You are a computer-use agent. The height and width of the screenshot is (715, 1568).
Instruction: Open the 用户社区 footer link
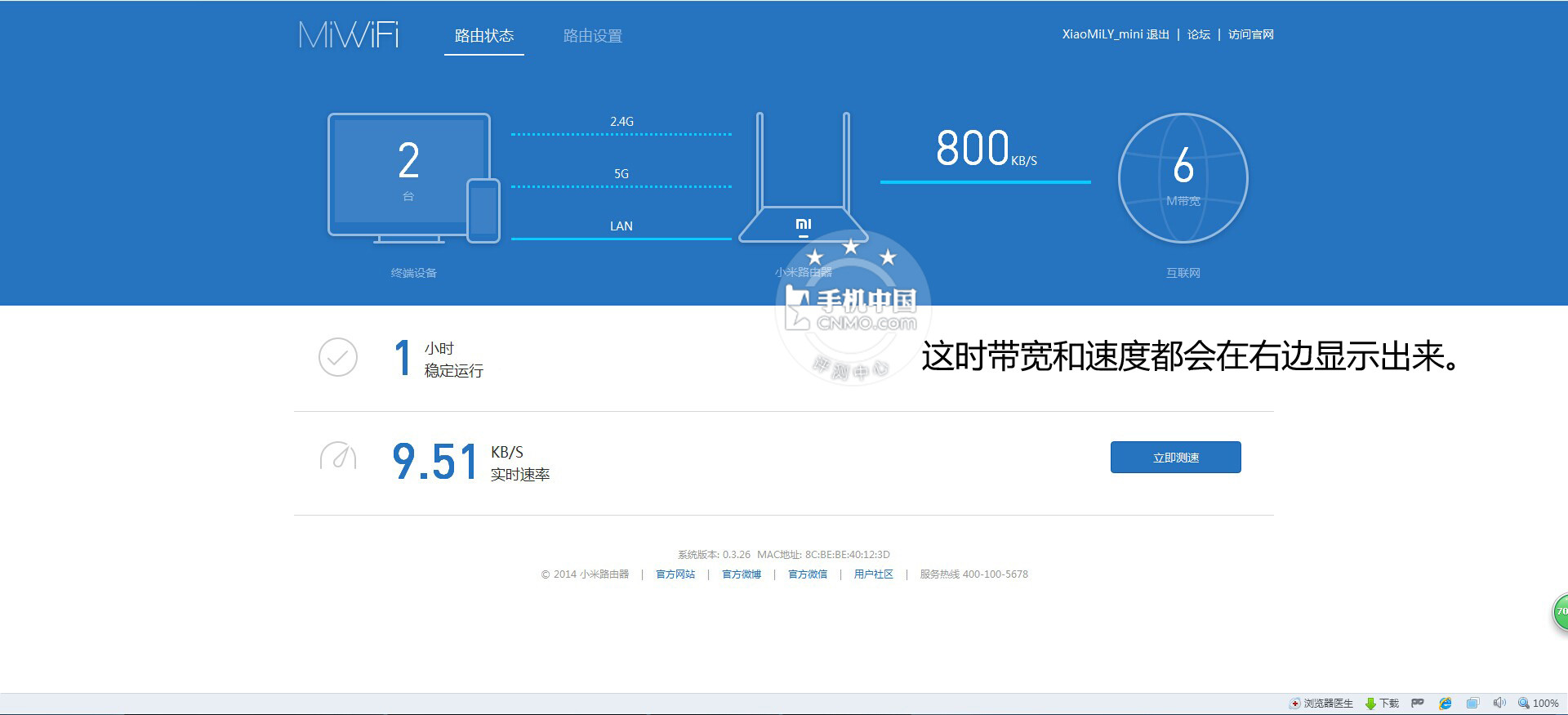[x=874, y=574]
